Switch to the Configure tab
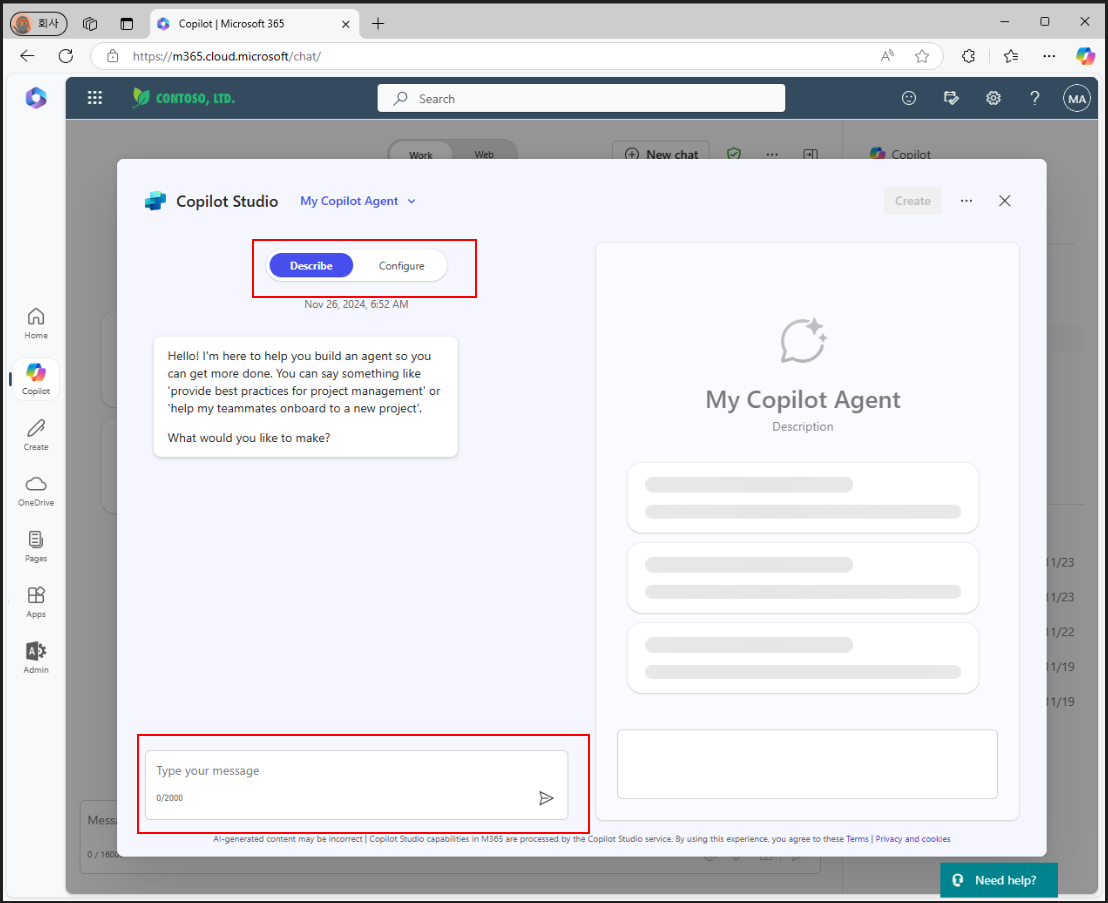This screenshot has width=1108, height=903. click(x=401, y=266)
